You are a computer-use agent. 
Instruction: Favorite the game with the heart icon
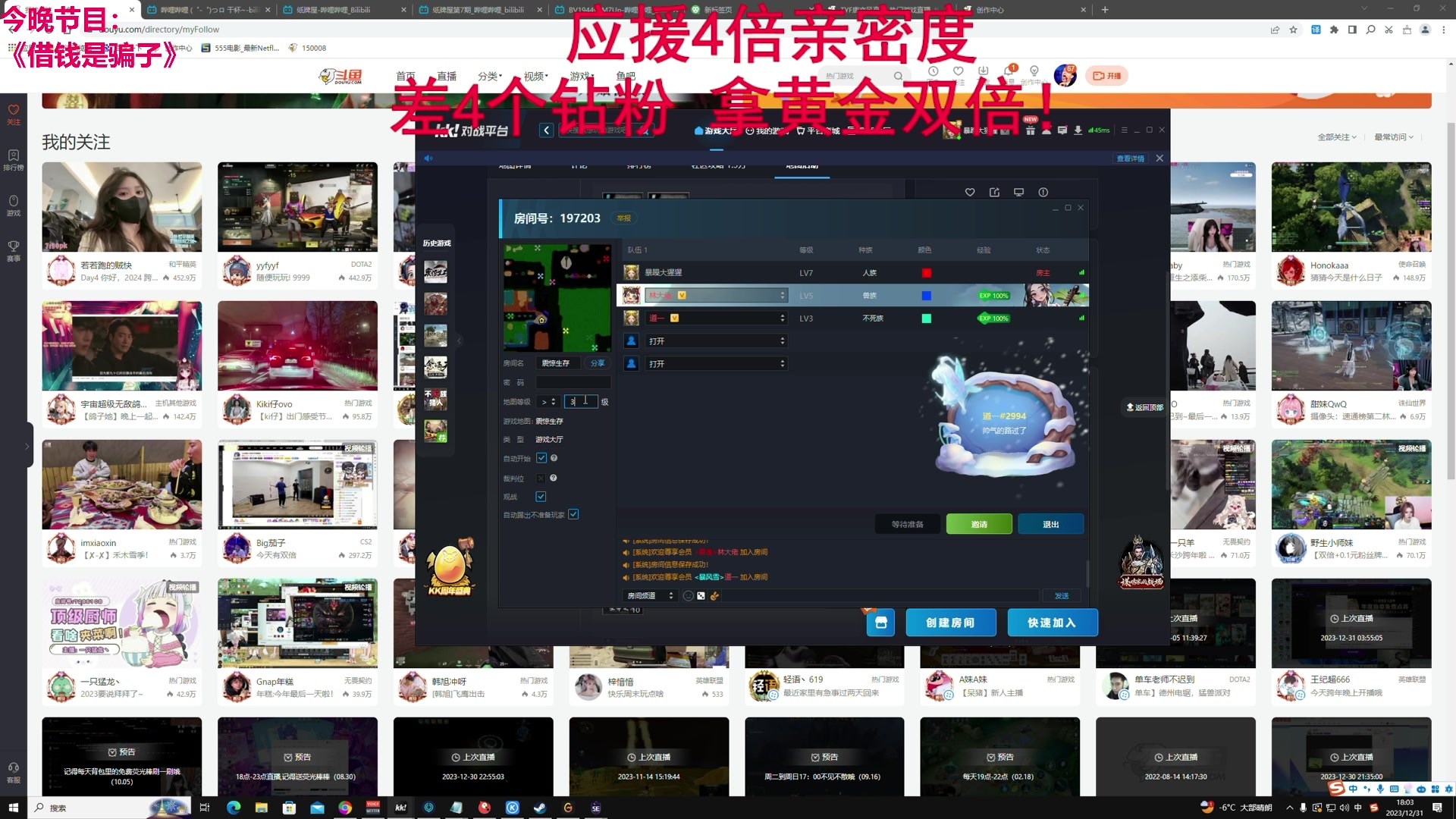pyautogui.click(x=970, y=192)
